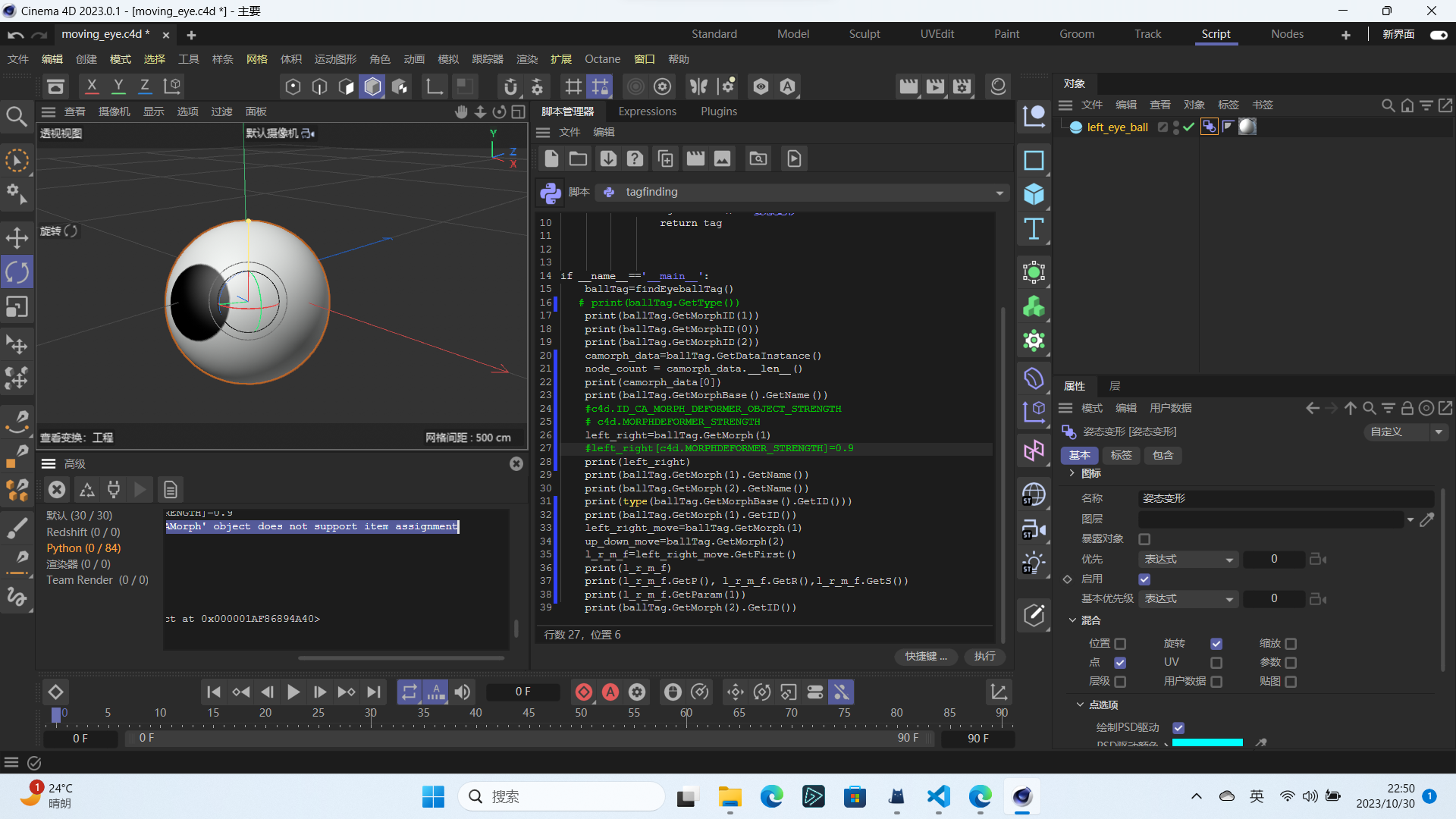Click the open script folder icon

(x=579, y=158)
